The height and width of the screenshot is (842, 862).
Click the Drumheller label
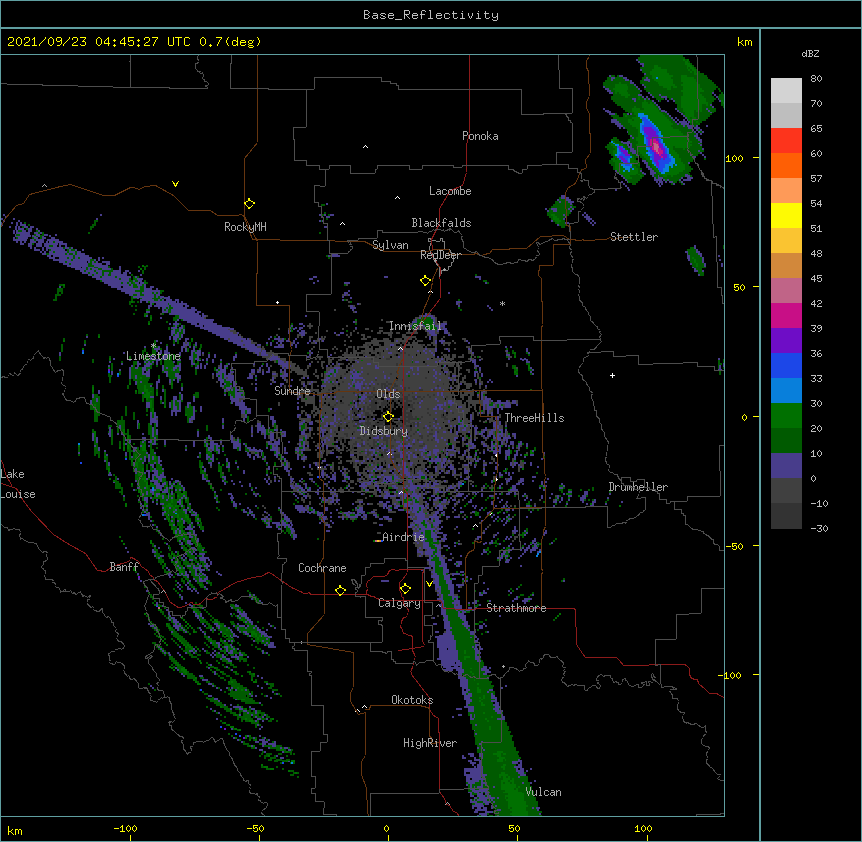click(x=638, y=487)
